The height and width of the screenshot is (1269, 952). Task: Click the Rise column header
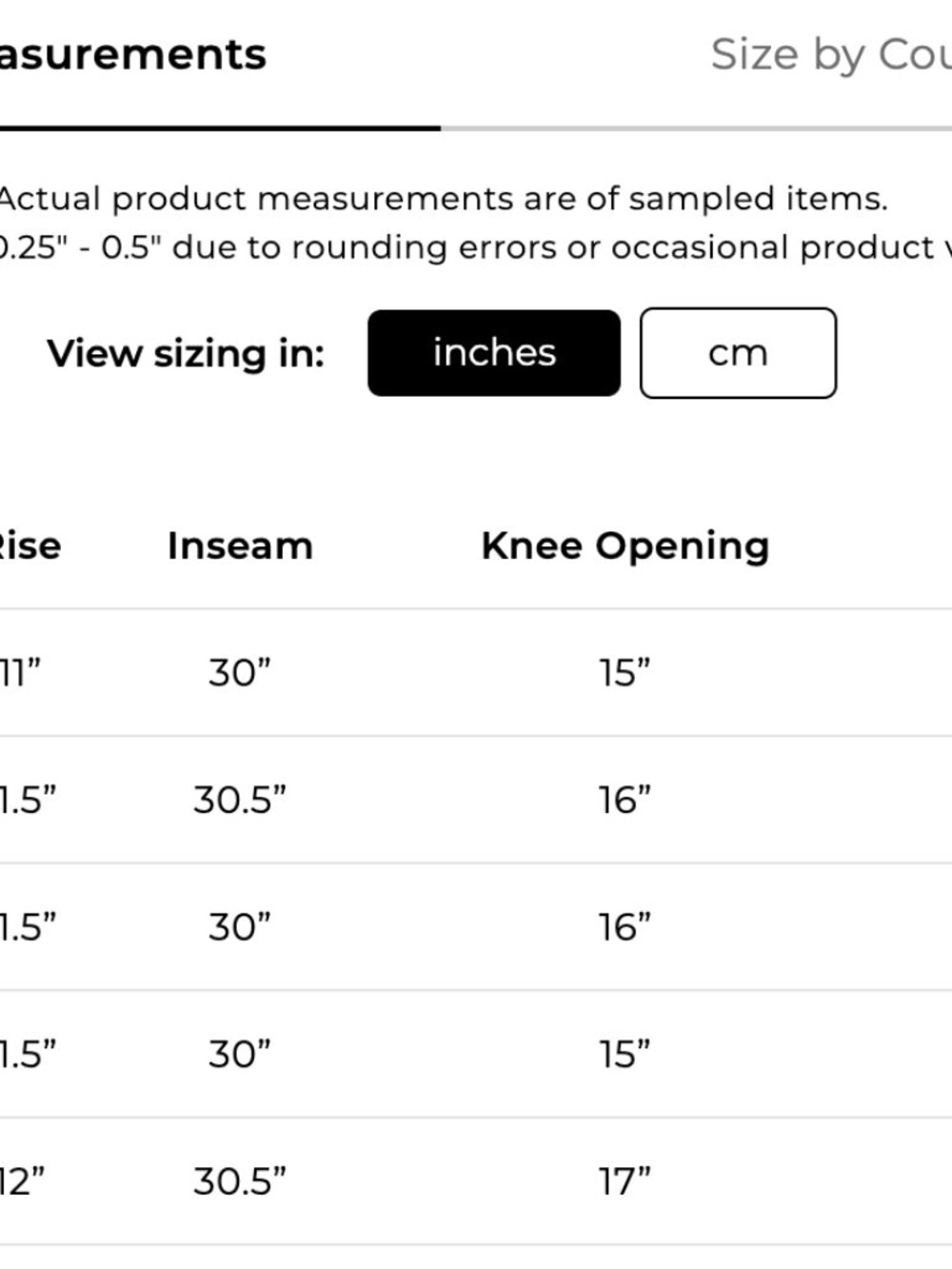click(30, 546)
